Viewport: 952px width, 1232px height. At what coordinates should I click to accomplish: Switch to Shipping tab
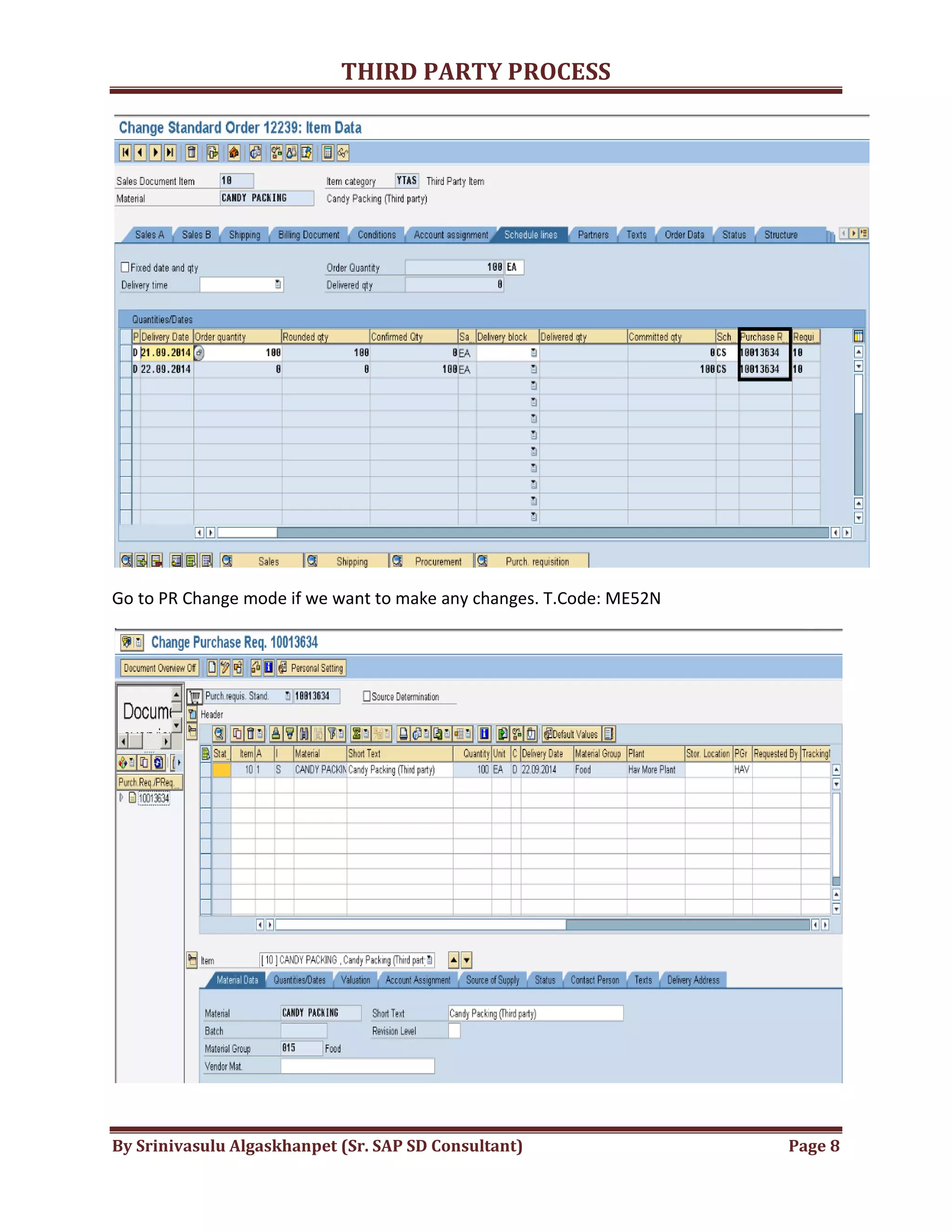coord(245,235)
